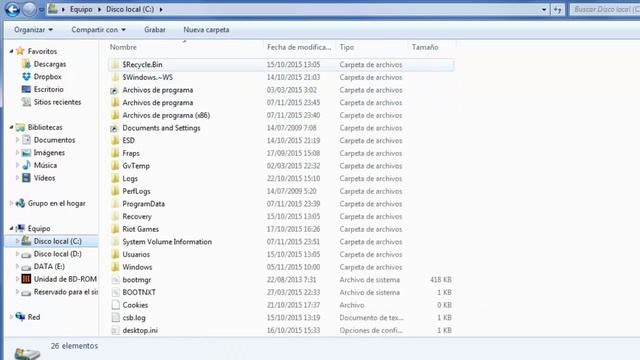Open the dropdown arrow after Disco local breadcrumb
The height and width of the screenshot is (360, 640).
pyautogui.click(x=161, y=9)
